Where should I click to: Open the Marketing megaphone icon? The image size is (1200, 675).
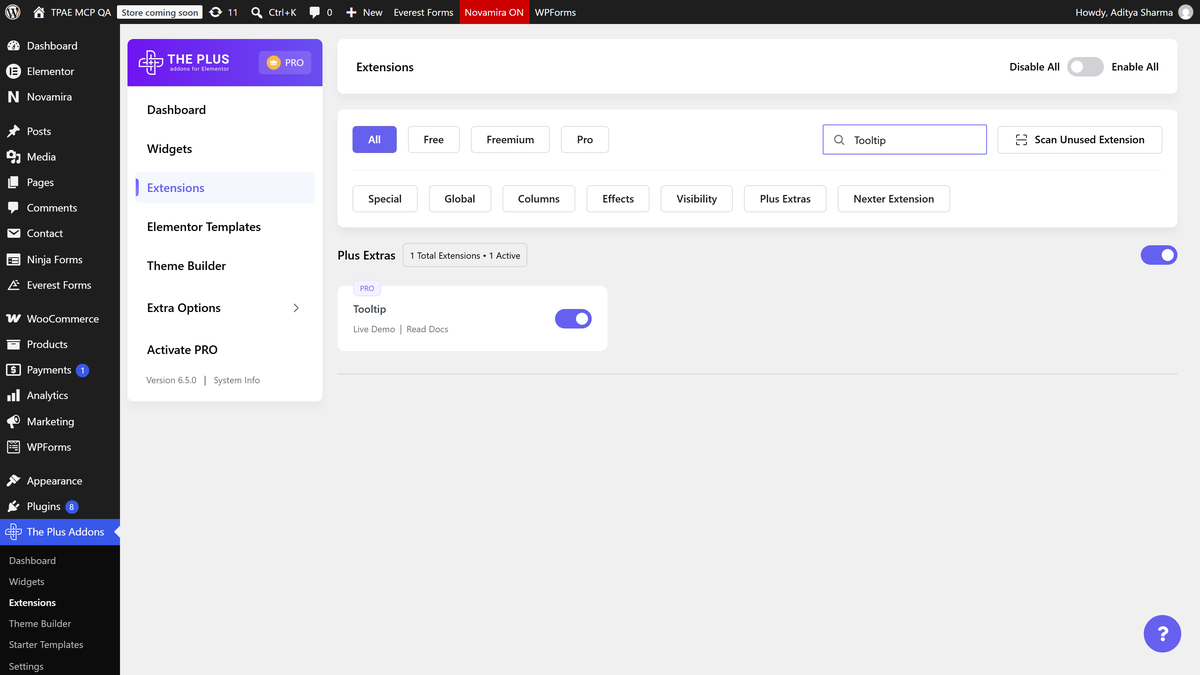pos(14,422)
